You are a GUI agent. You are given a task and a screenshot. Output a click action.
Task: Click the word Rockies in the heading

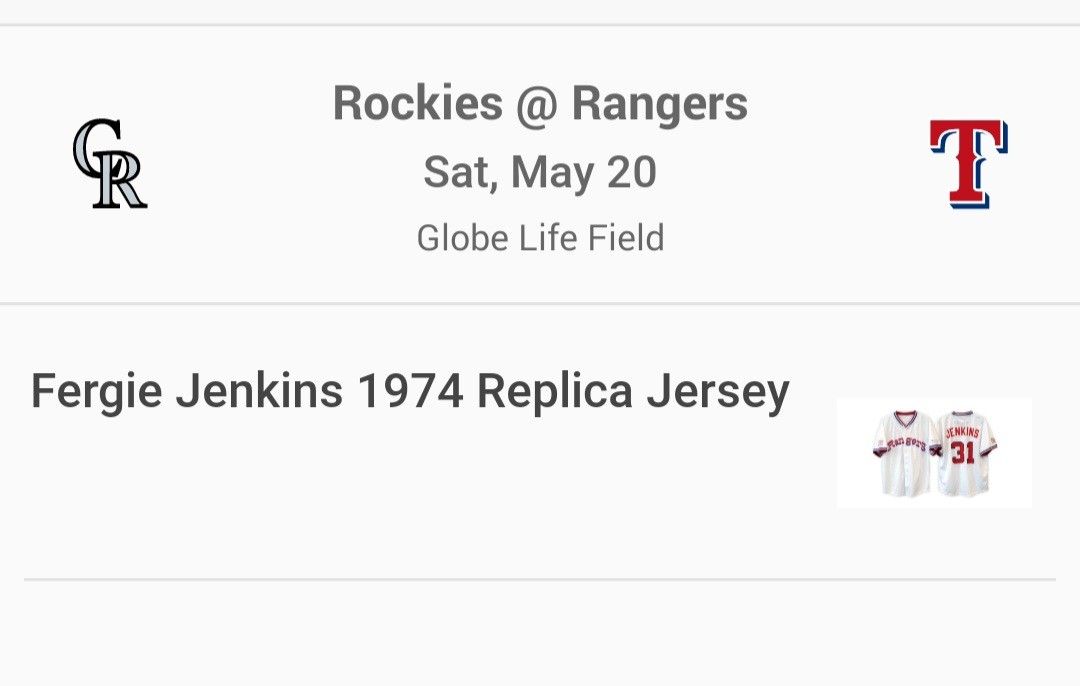click(418, 103)
